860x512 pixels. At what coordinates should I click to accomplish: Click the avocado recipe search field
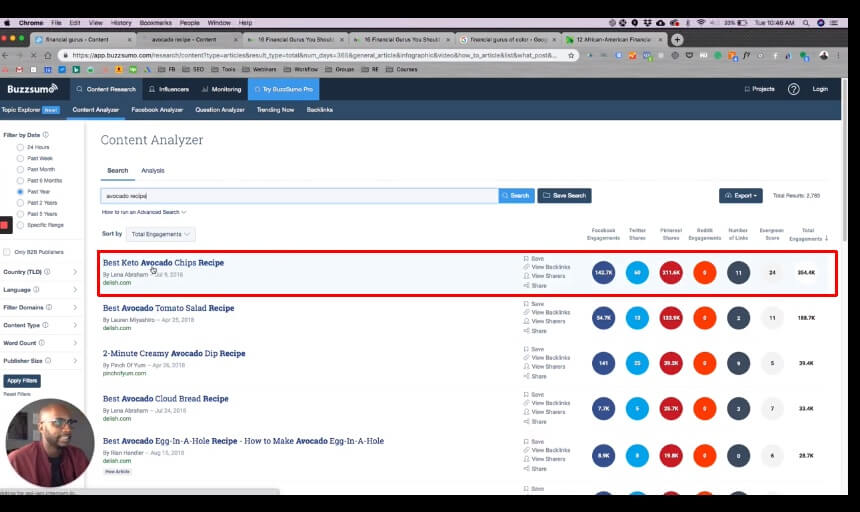pos(299,196)
